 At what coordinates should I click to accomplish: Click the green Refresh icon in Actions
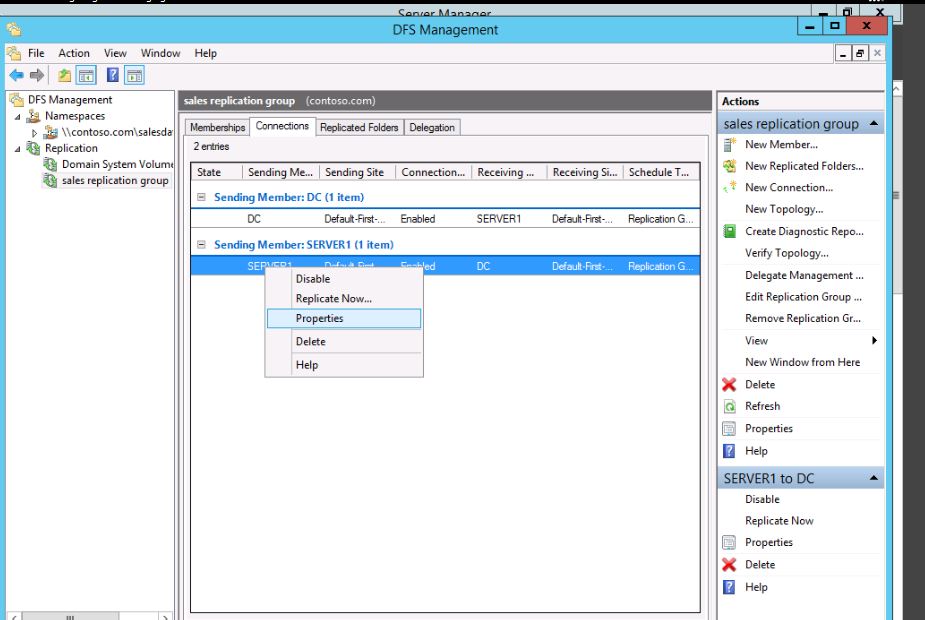click(x=730, y=407)
